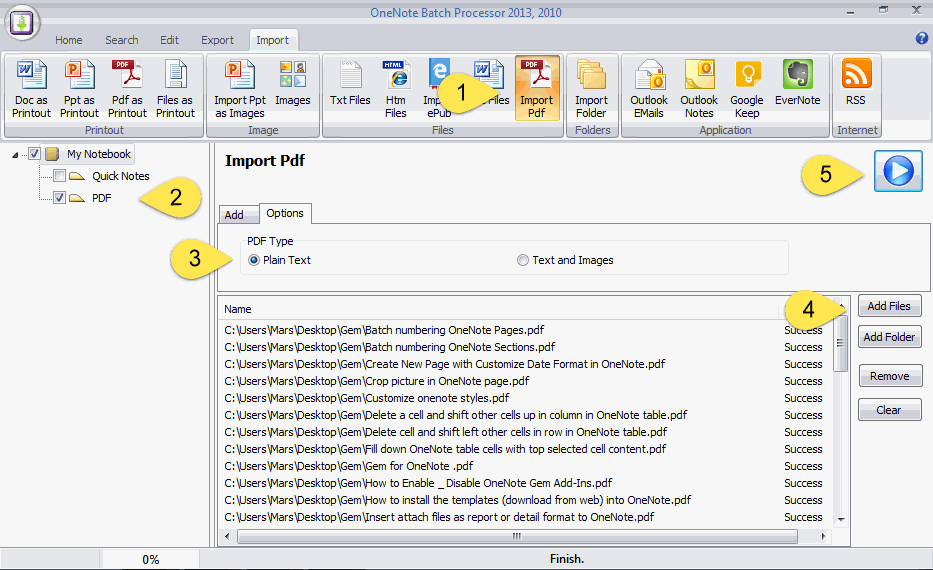Click the Name column header
Viewport: 933px width, 570px height.
point(499,309)
